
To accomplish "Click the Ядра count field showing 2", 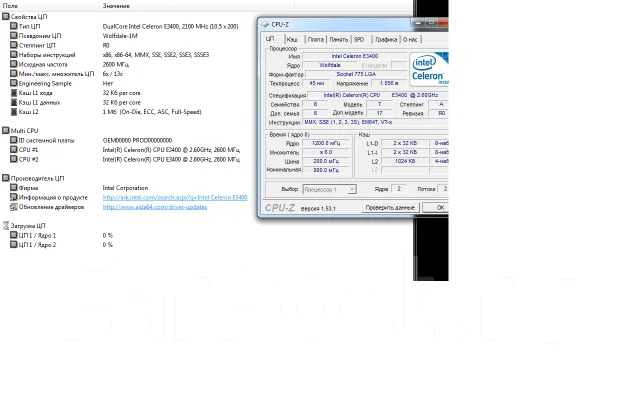I will click(x=399, y=188).
